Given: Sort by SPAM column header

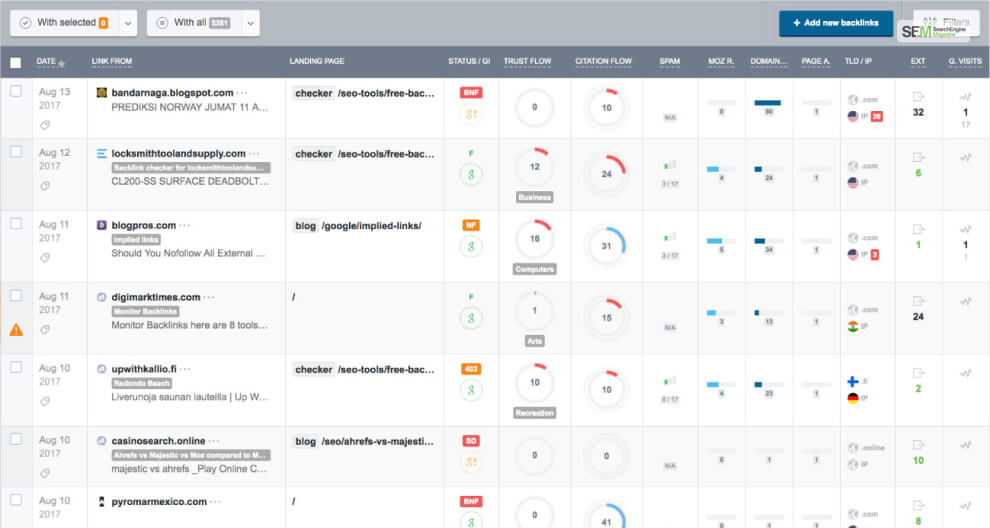Looking at the screenshot, I should [x=669, y=61].
